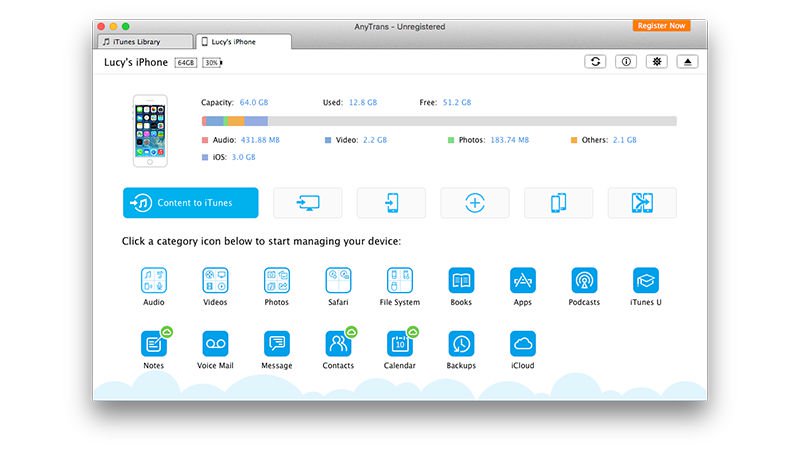The image size is (800, 450).
Task: Click the blue Video legend swatch
Action: point(328,140)
